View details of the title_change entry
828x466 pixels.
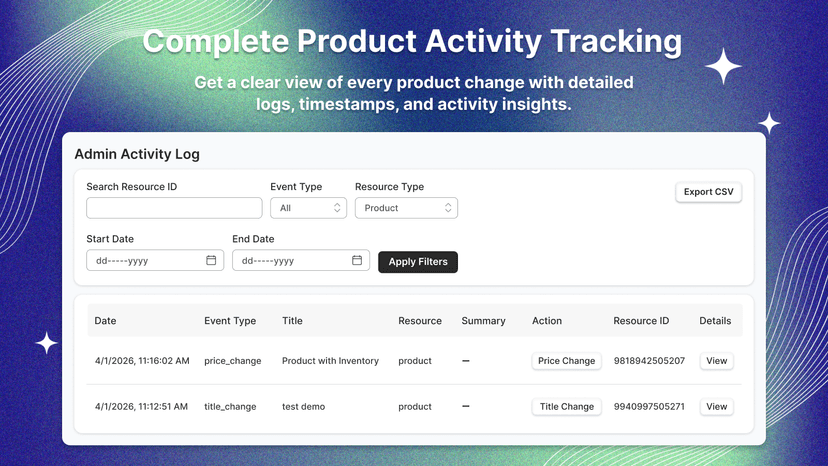(x=717, y=406)
